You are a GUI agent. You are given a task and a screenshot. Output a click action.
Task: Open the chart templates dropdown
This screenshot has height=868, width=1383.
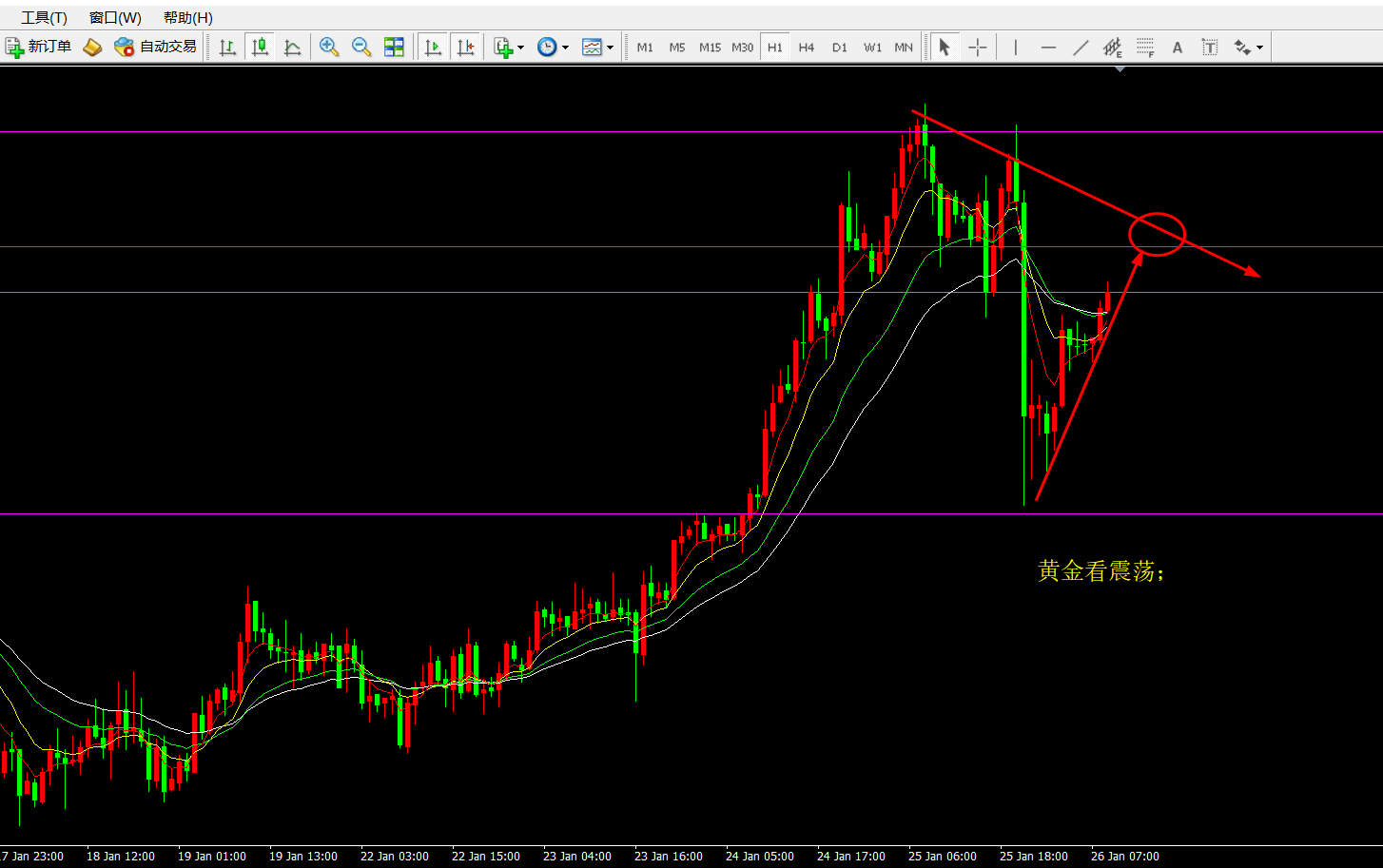tap(597, 47)
